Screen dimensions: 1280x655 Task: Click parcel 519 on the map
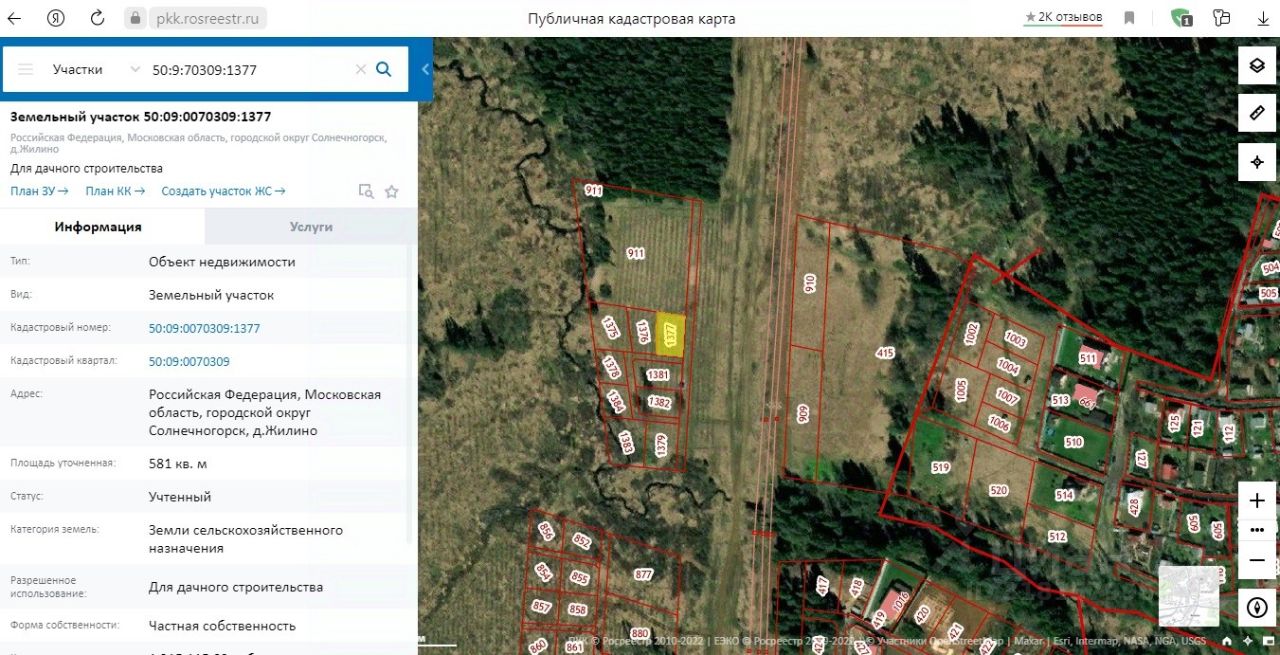tap(940, 467)
